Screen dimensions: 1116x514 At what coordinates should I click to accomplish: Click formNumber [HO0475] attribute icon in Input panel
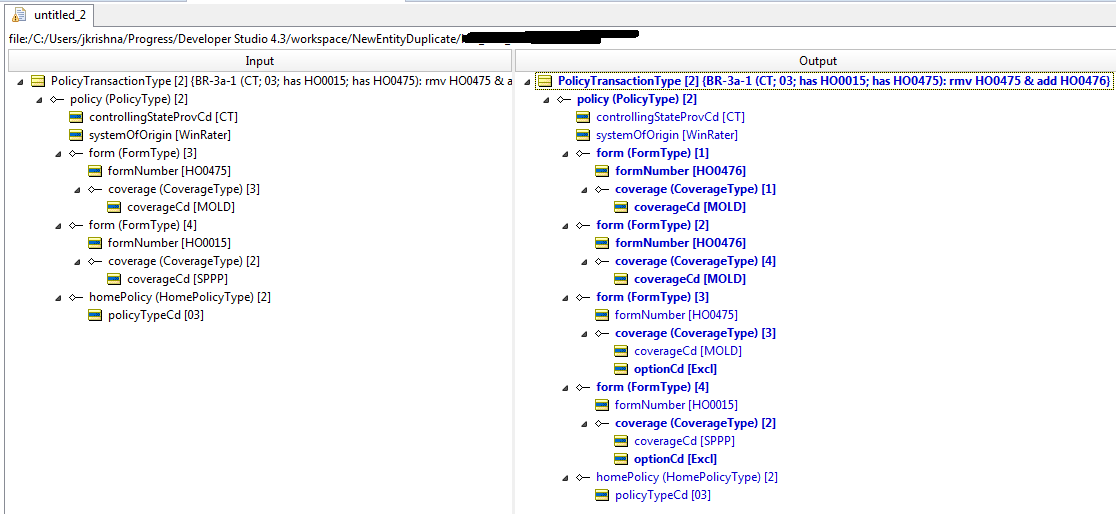coord(95,171)
